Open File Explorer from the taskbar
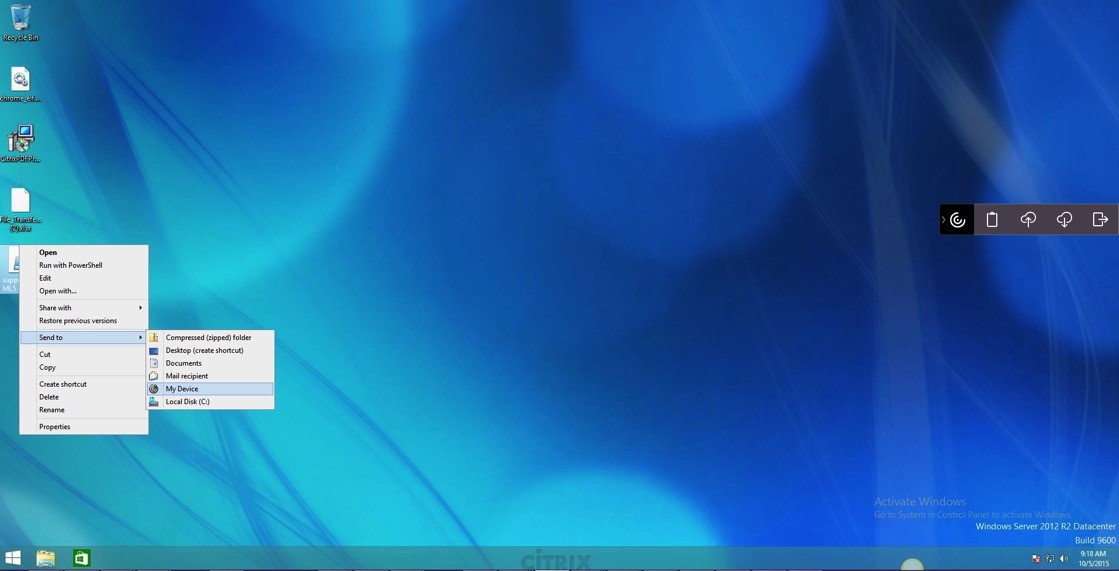Screen dimensions: 1119x571 (46, 558)
